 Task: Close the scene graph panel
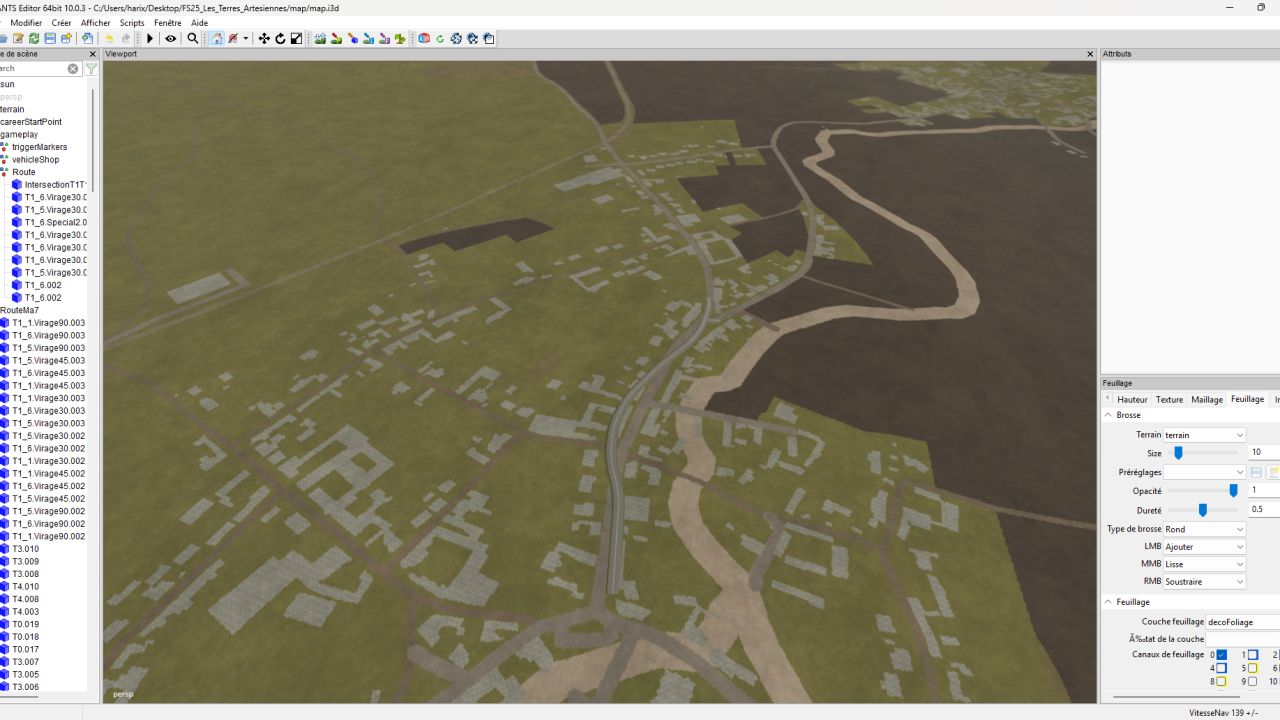tap(93, 54)
